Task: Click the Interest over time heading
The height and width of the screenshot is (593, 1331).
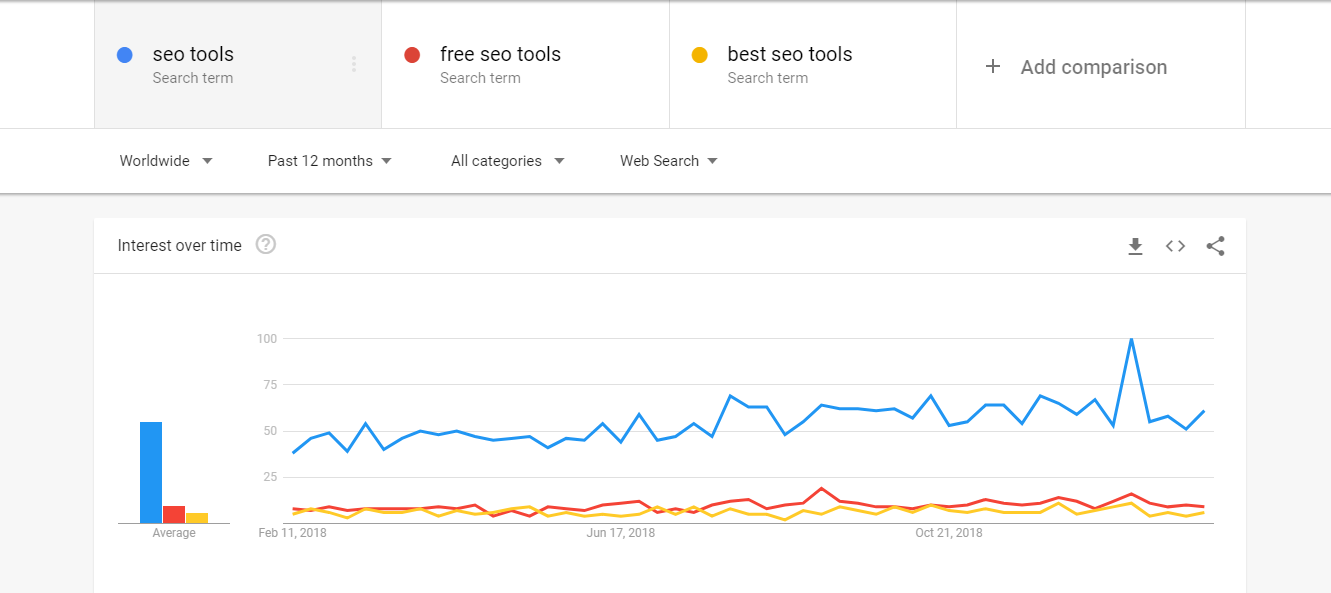Action: pyautogui.click(x=180, y=246)
